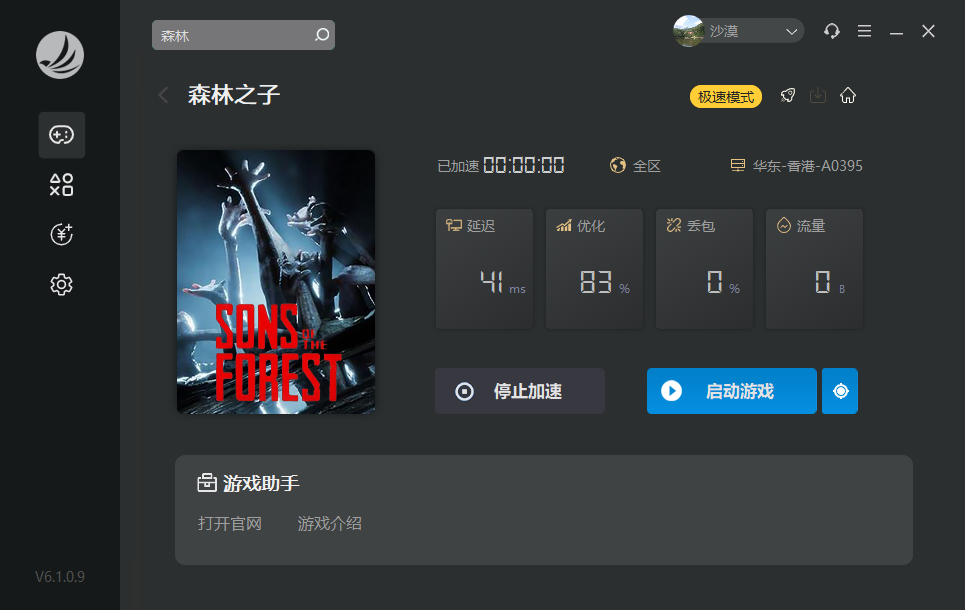
Task: Click the 启动游戏 launch button
Action: tap(731, 391)
